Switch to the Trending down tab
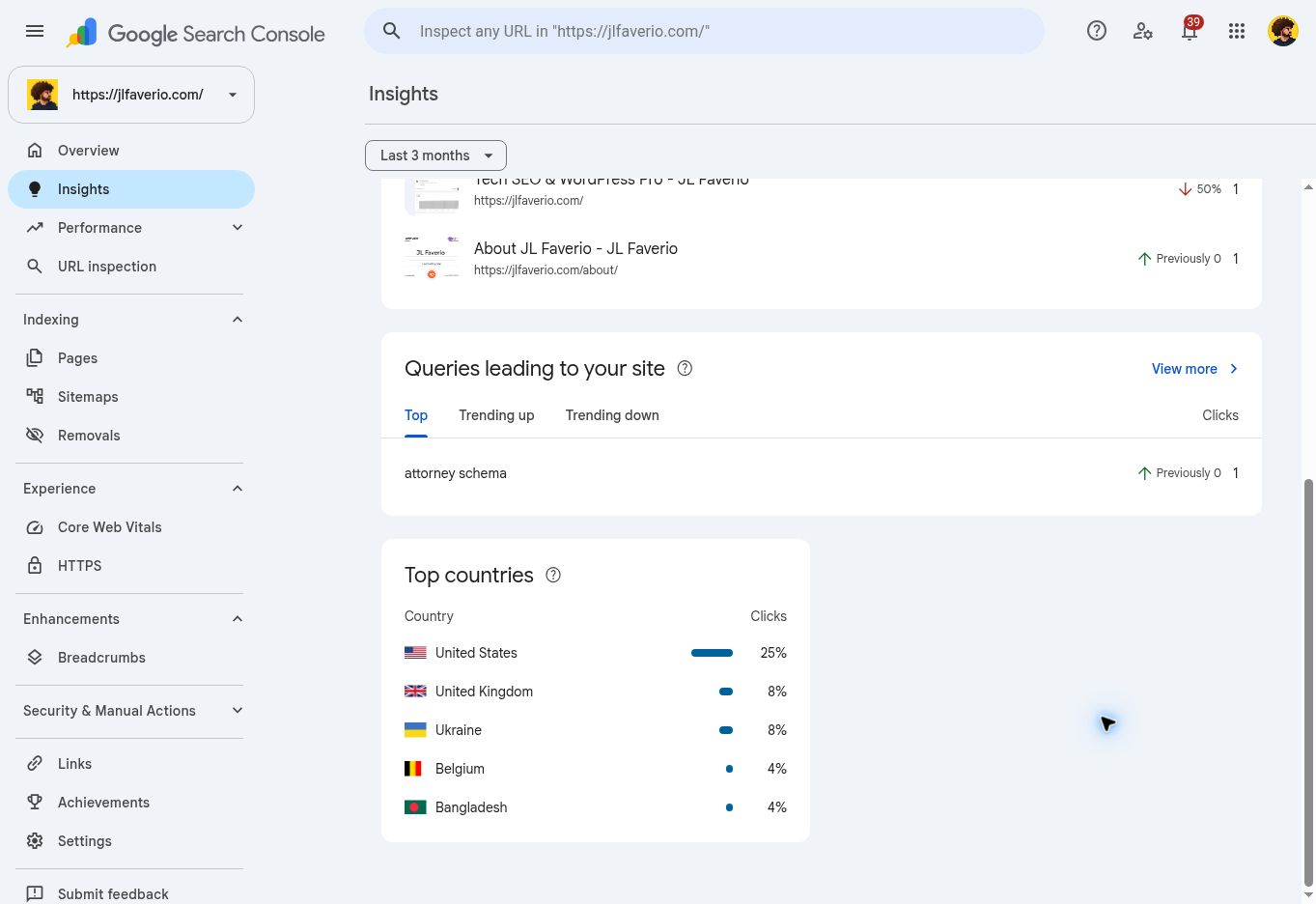Image resolution: width=1316 pixels, height=904 pixels. [x=612, y=415]
